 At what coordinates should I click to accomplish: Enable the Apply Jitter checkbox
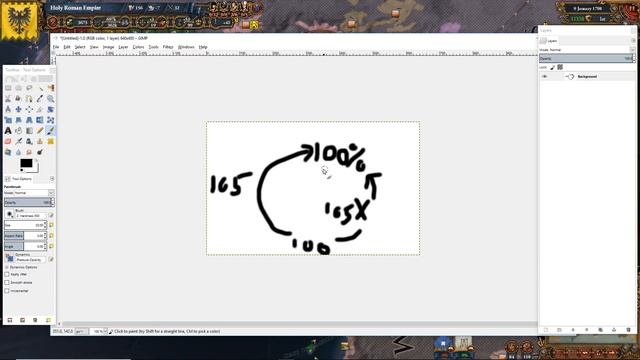click(7, 274)
